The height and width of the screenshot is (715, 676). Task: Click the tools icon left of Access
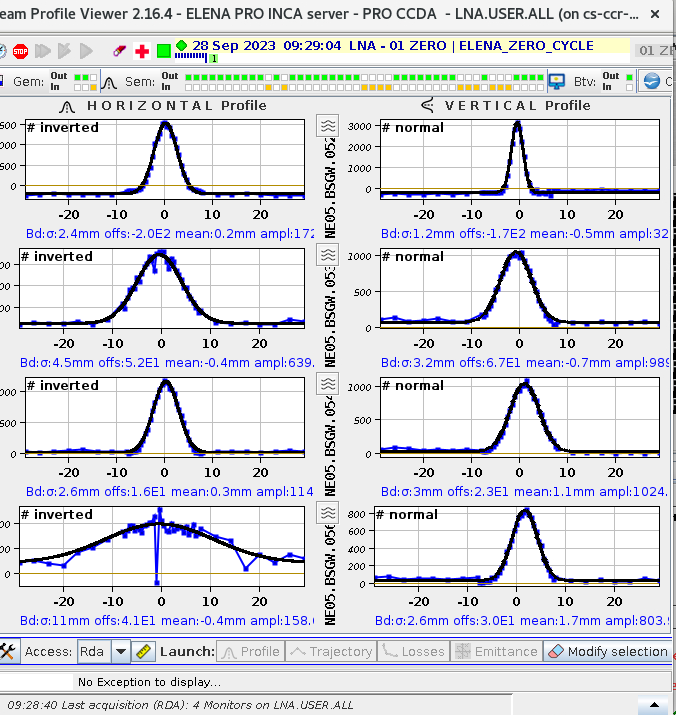click(9, 651)
